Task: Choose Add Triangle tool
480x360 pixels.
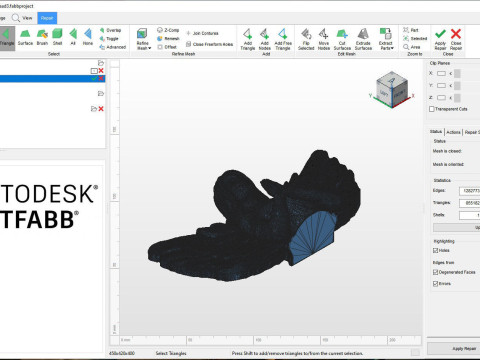Action: pos(248,39)
